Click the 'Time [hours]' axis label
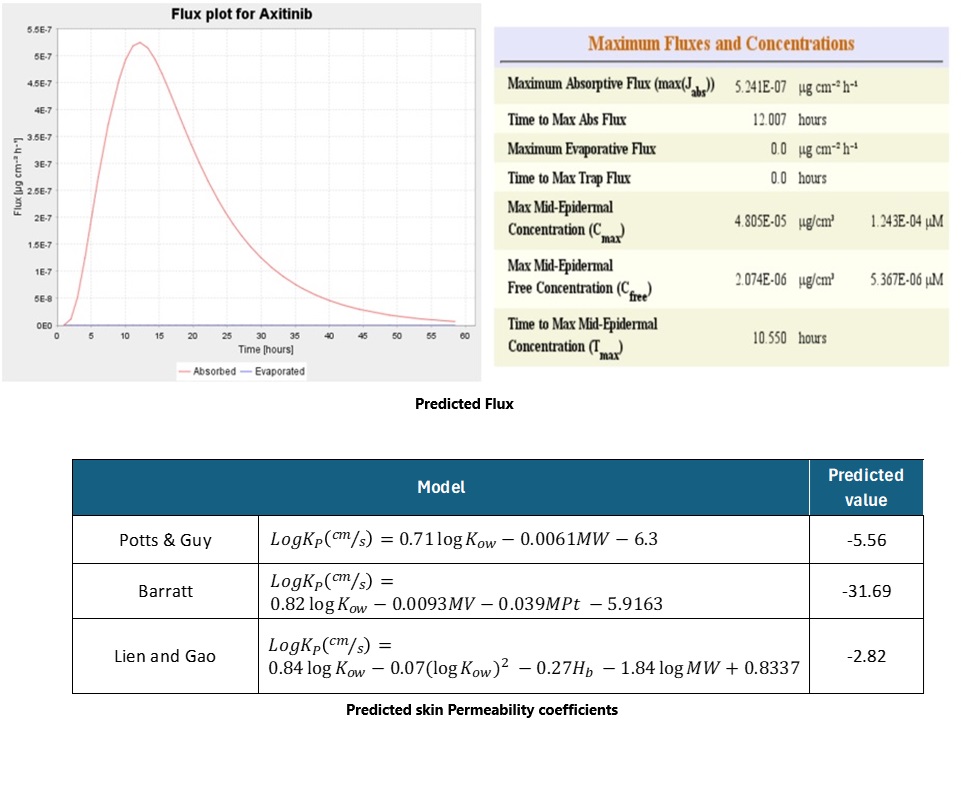 [x=266, y=349]
